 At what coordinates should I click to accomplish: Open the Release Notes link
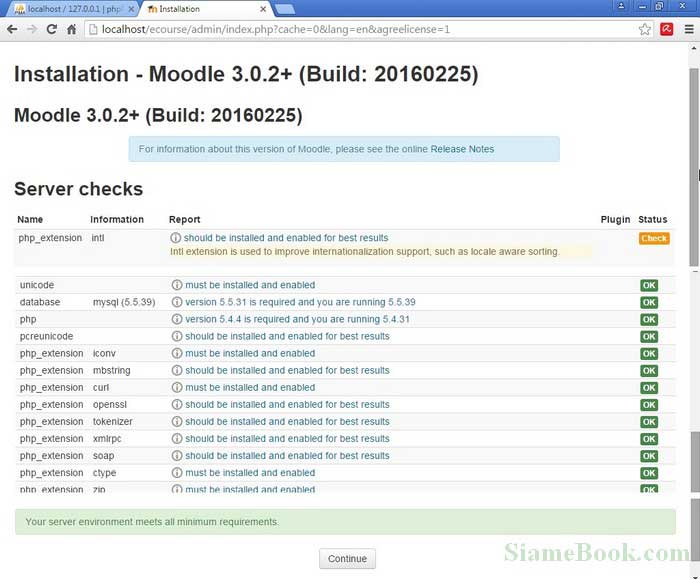click(x=462, y=149)
